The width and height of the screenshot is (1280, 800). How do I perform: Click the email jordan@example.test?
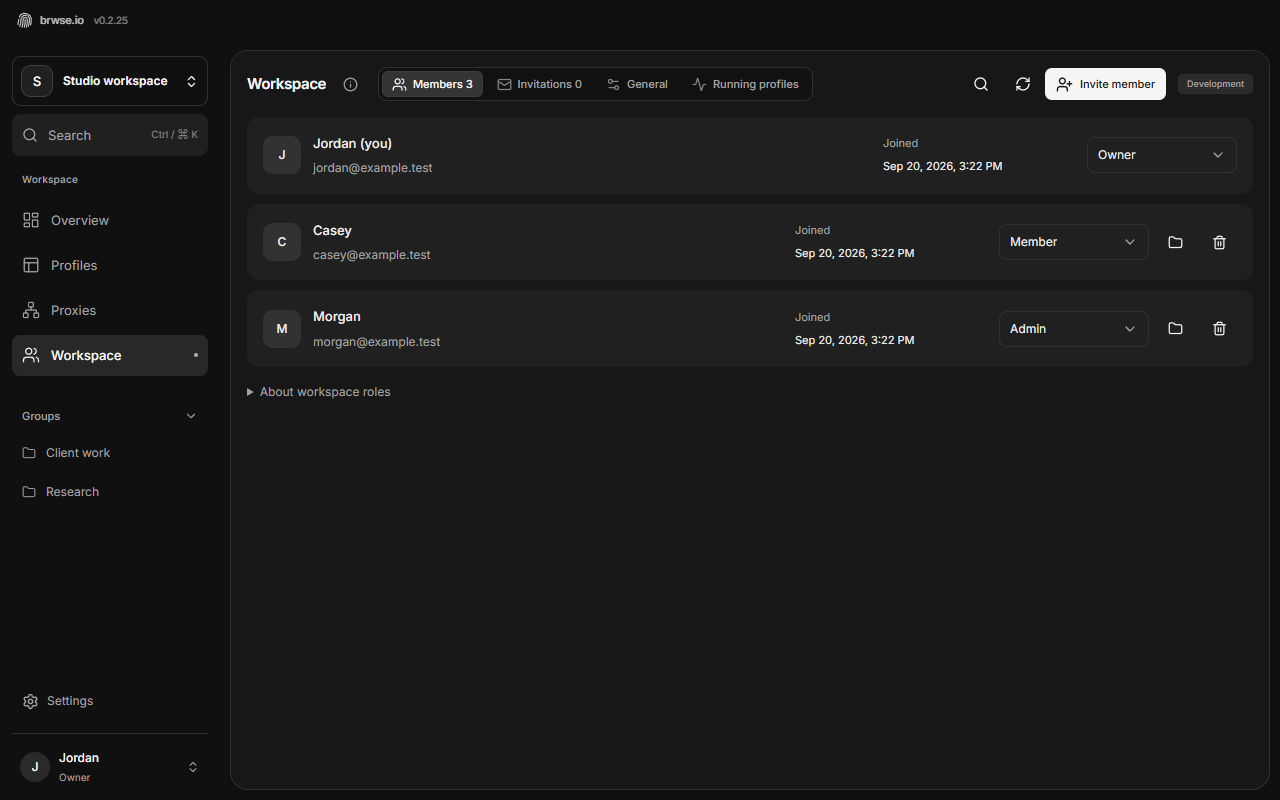[373, 168]
